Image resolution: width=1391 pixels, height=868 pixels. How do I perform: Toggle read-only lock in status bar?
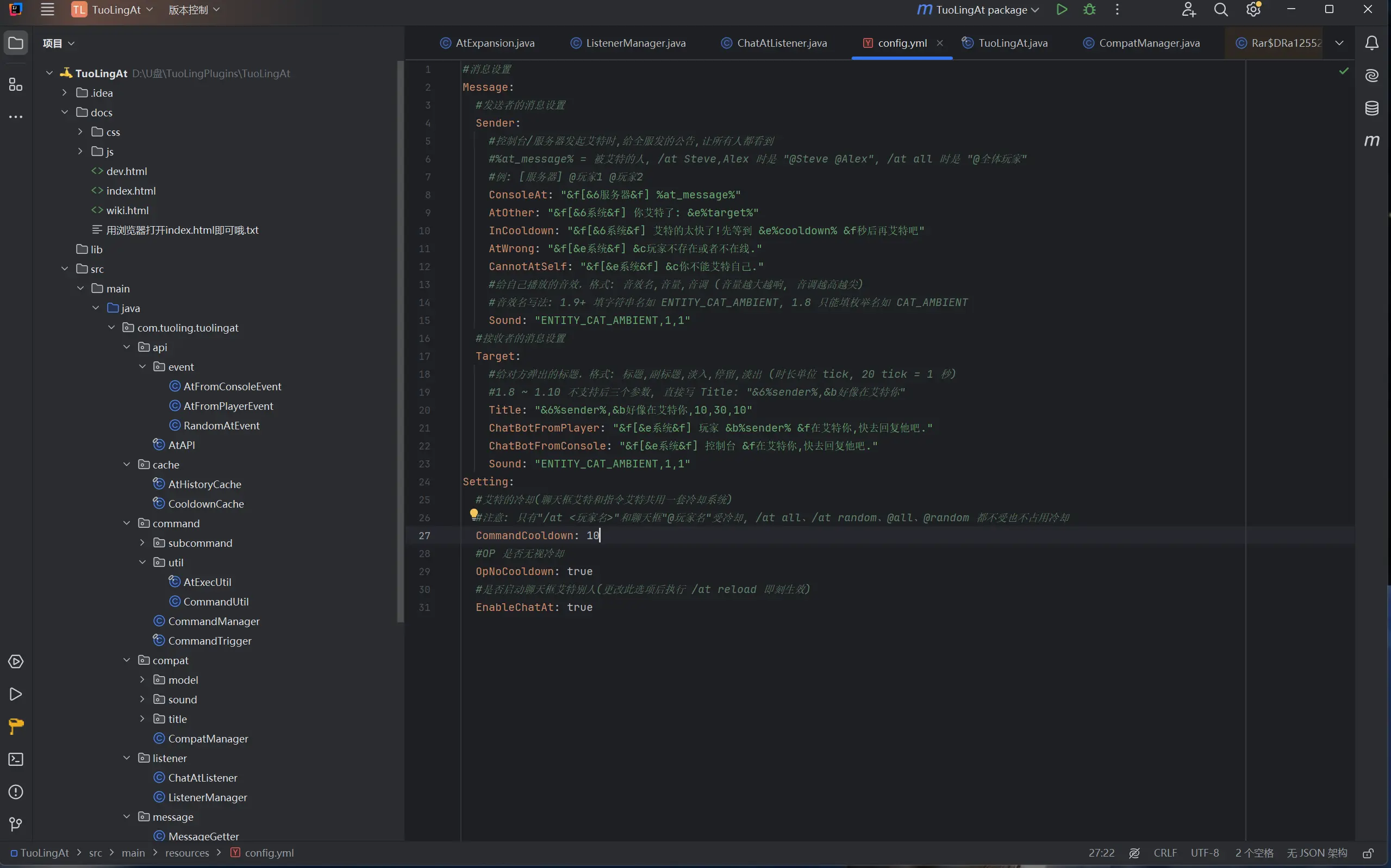pos(1368,853)
